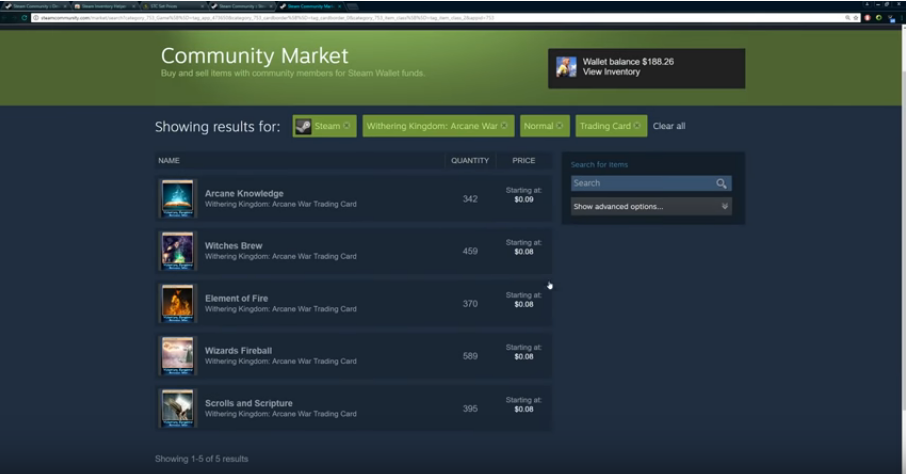Screen dimensions: 906x474
Task: Open the Wizards Fireball listing name
Action: click(x=238, y=351)
